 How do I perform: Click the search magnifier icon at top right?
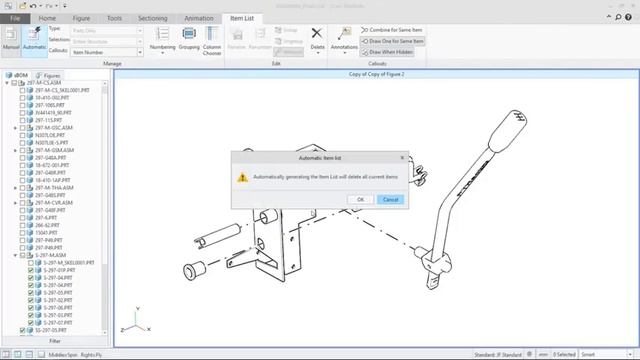(618, 17)
